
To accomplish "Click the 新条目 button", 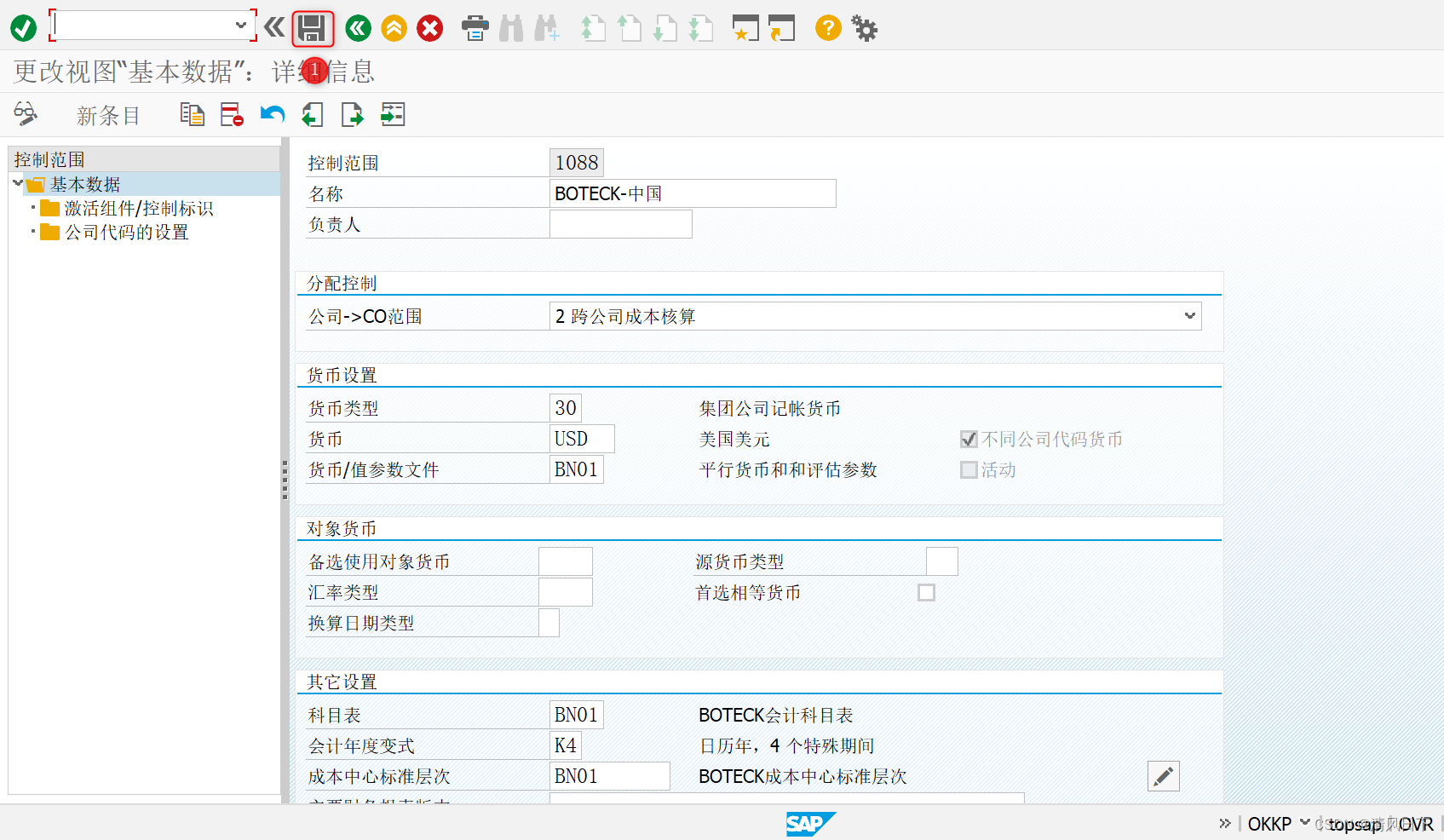I will click(x=108, y=116).
